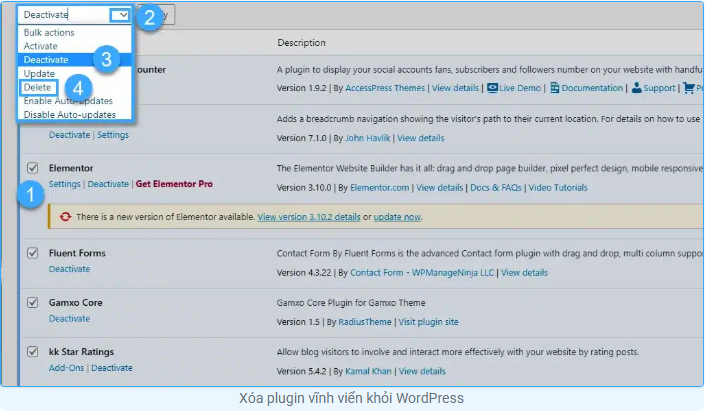The height and width of the screenshot is (413, 705).
Task: Click the Elementor plugin name
Action: click(x=71, y=168)
